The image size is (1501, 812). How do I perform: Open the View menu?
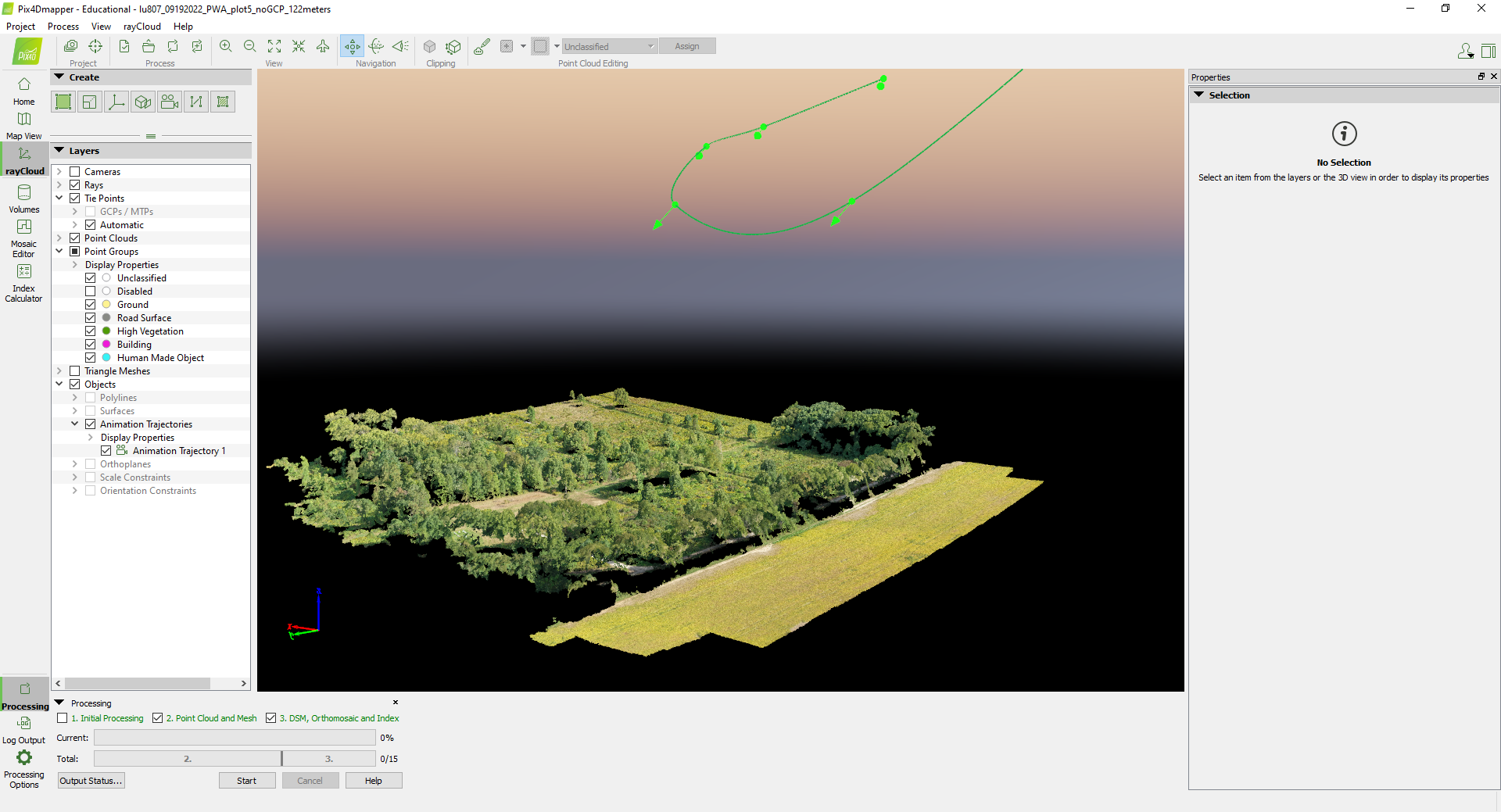pyautogui.click(x=101, y=27)
